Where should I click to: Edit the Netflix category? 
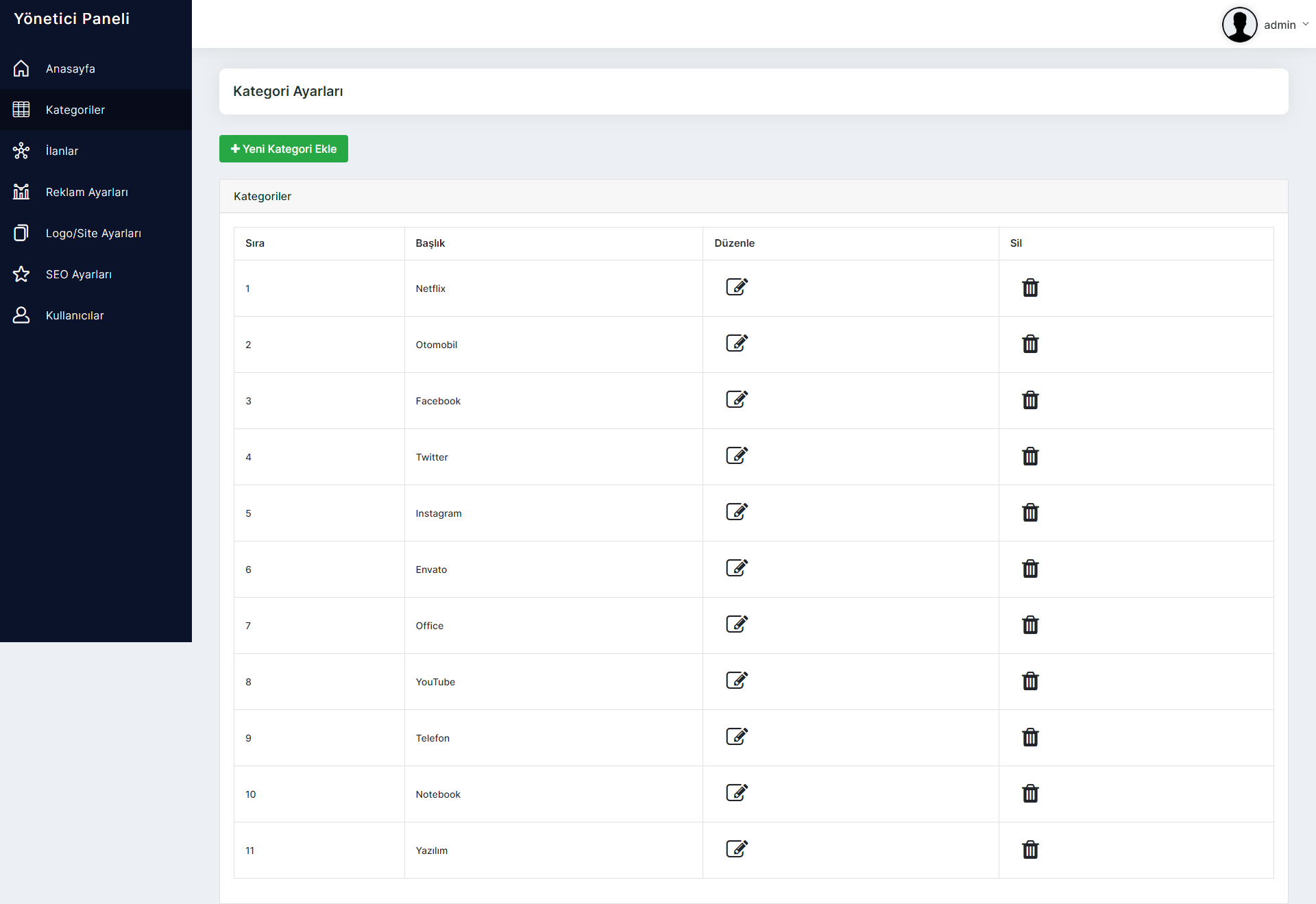pyautogui.click(x=737, y=286)
